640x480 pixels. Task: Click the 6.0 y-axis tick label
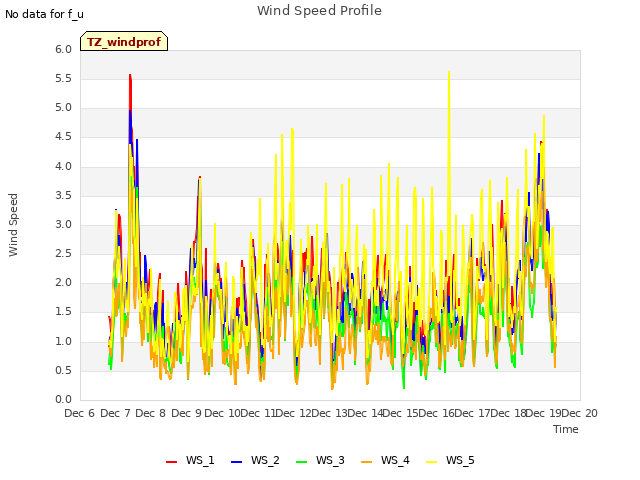tap(63, 50)
